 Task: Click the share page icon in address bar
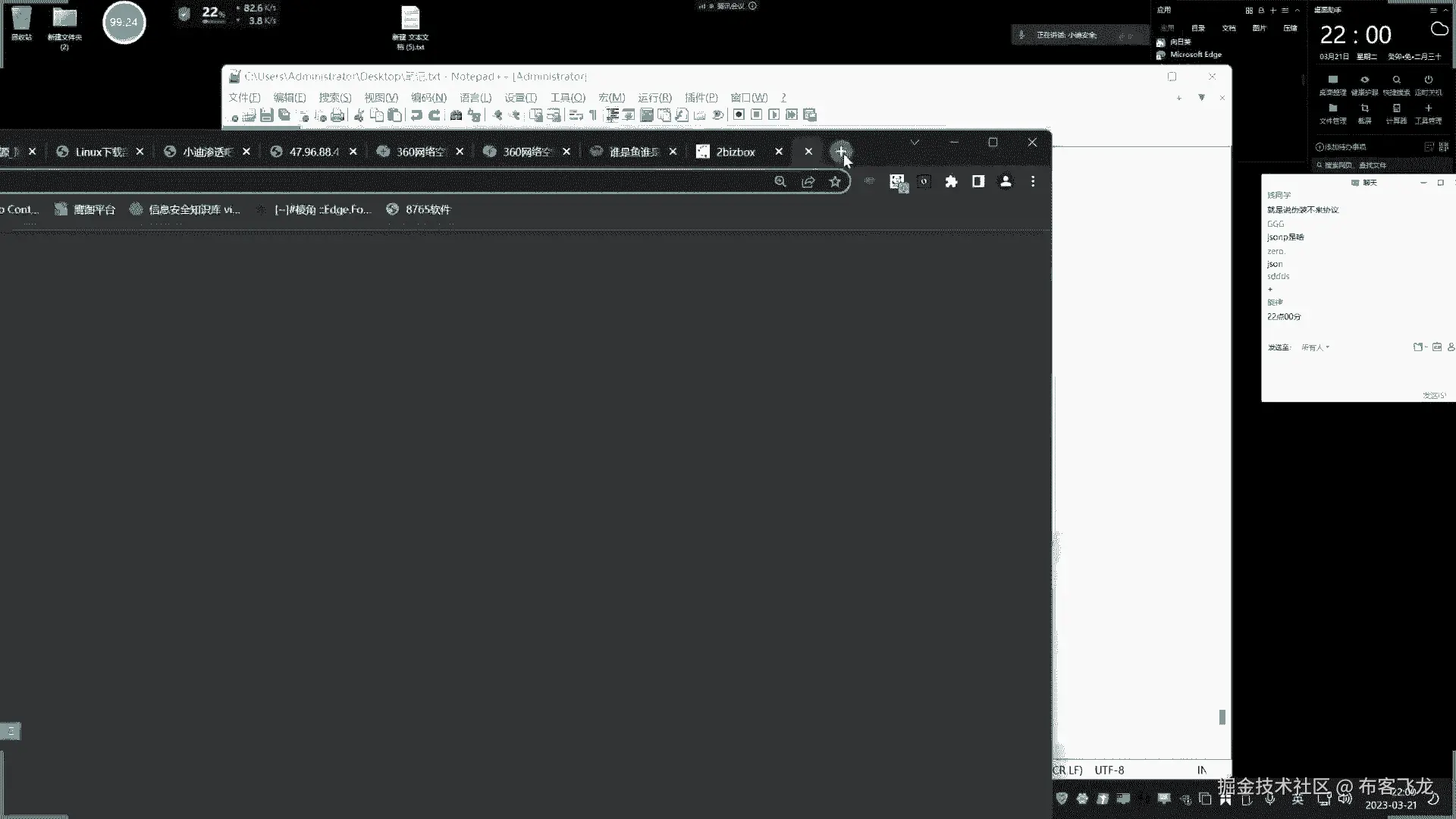(x=808, y=182)
